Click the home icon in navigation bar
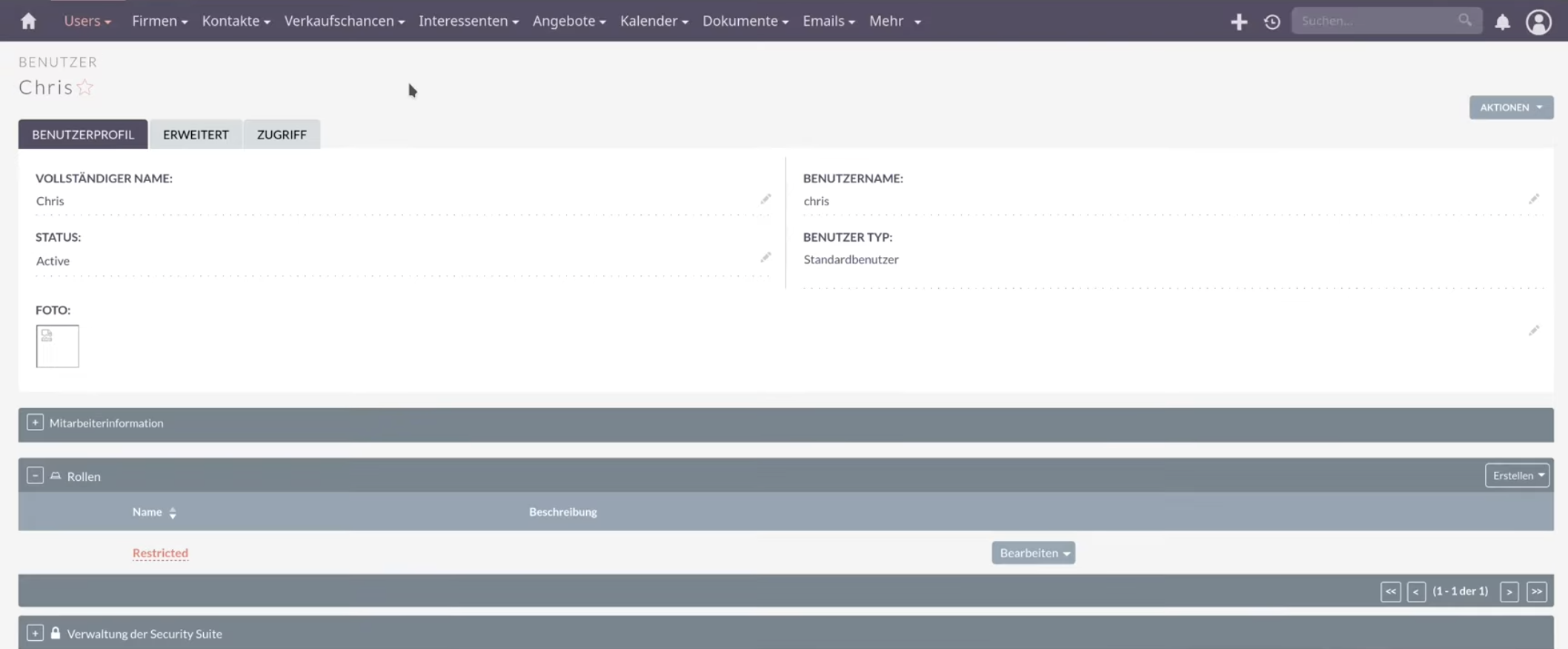This screenshot has height=649, width=1568. click(28, 21)
